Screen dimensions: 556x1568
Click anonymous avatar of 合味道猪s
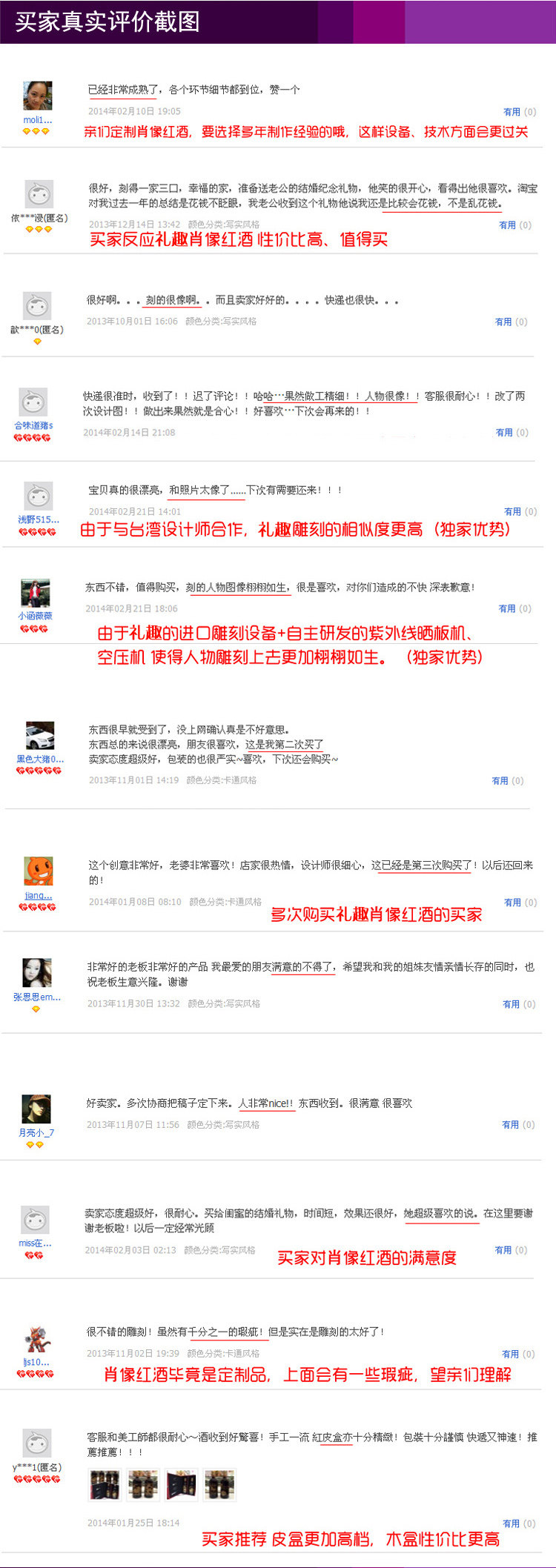click(x=33, y=402)
